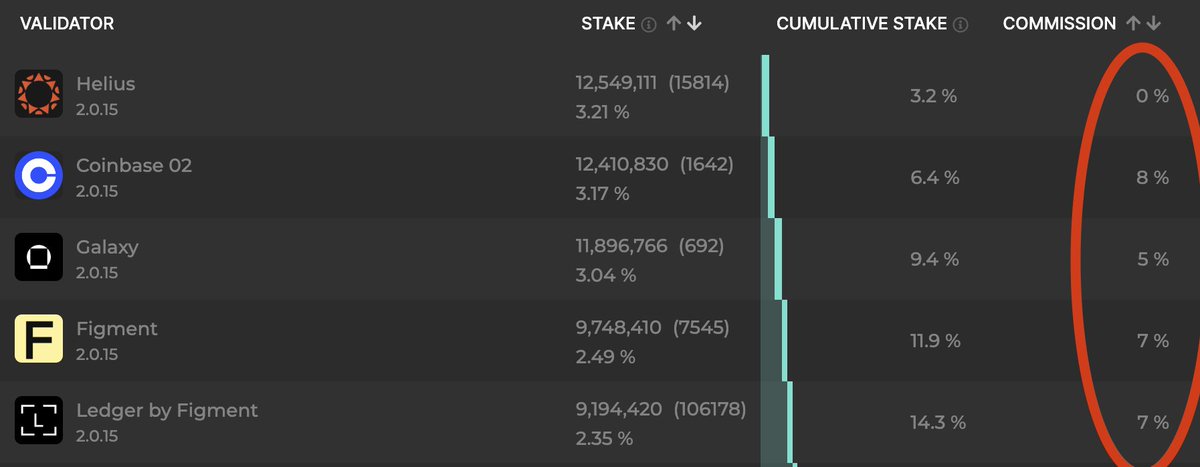Screen dimensions: 1200x467
Task: Select version 2.0.15 under Coinbase 02
Action: [x=97, y=191]
